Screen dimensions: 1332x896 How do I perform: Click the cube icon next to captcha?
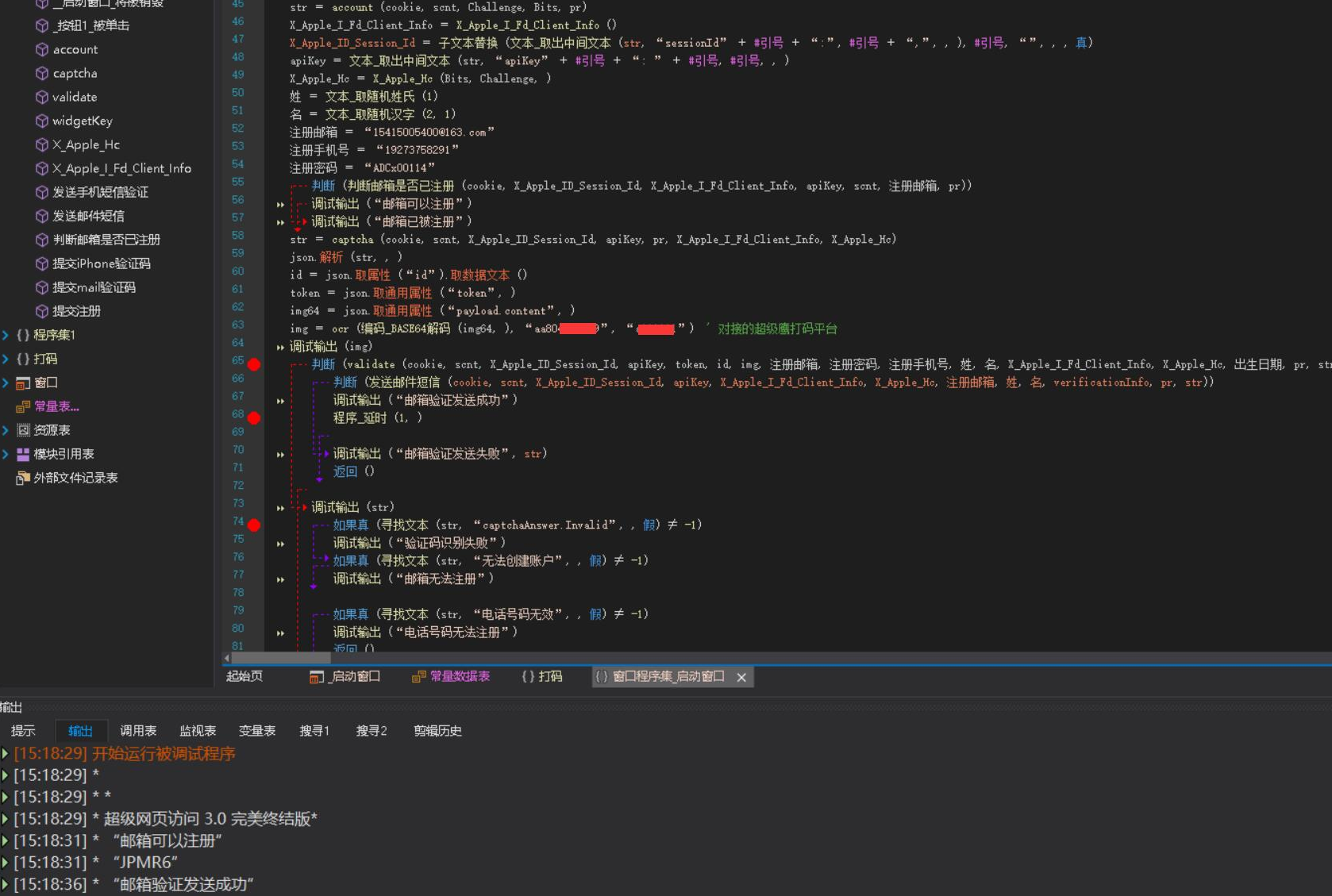click(42, 73)
